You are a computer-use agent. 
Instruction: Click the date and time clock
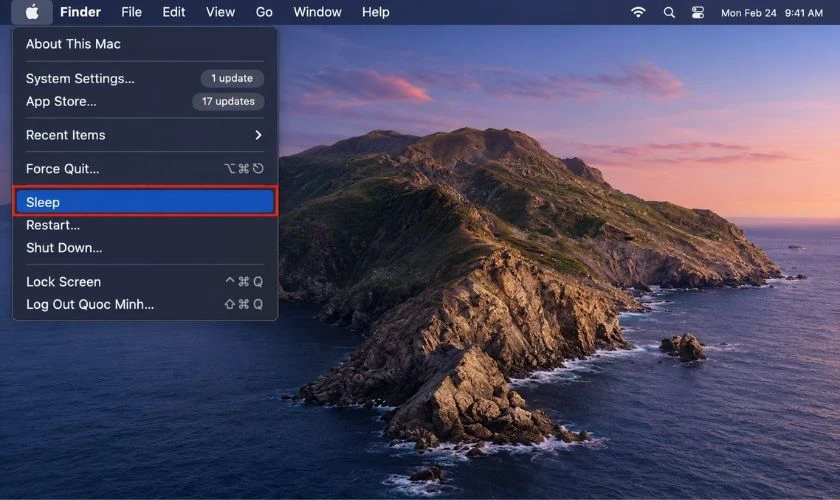[771, 13]
